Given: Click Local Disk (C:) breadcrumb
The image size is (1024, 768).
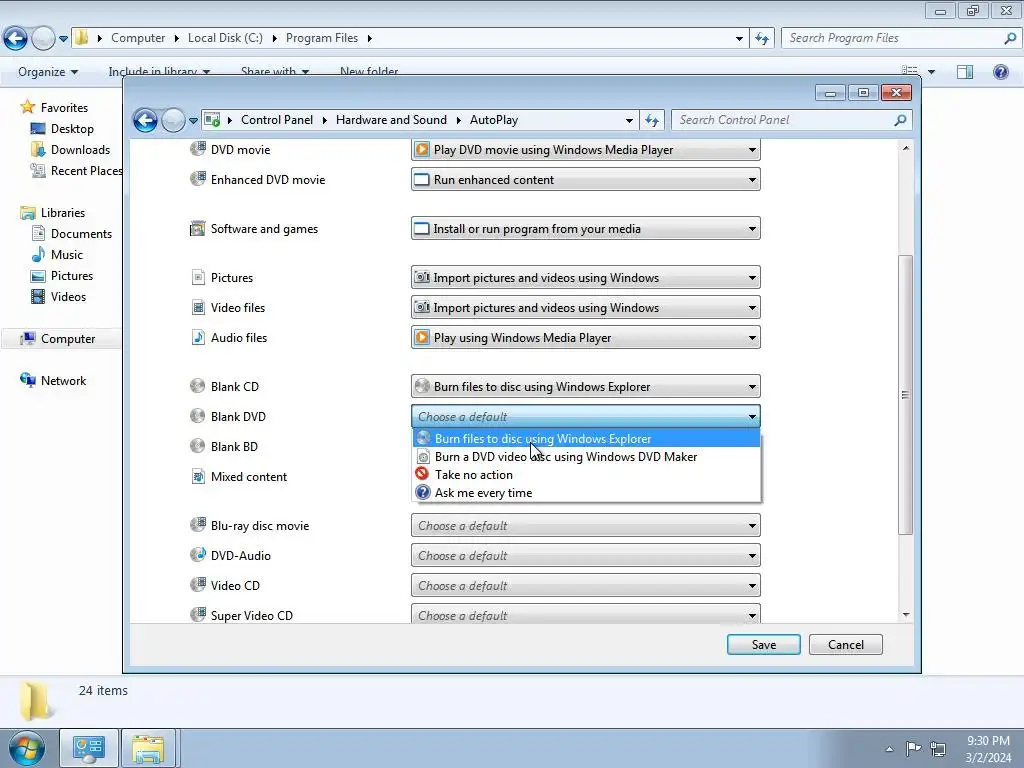Looking at the screenshot, I should 225,38.
